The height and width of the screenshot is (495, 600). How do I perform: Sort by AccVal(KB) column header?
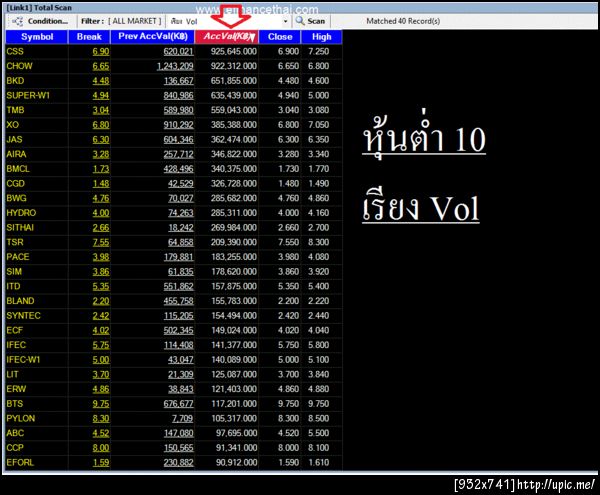pyautogui.click(x=227, y=37)
